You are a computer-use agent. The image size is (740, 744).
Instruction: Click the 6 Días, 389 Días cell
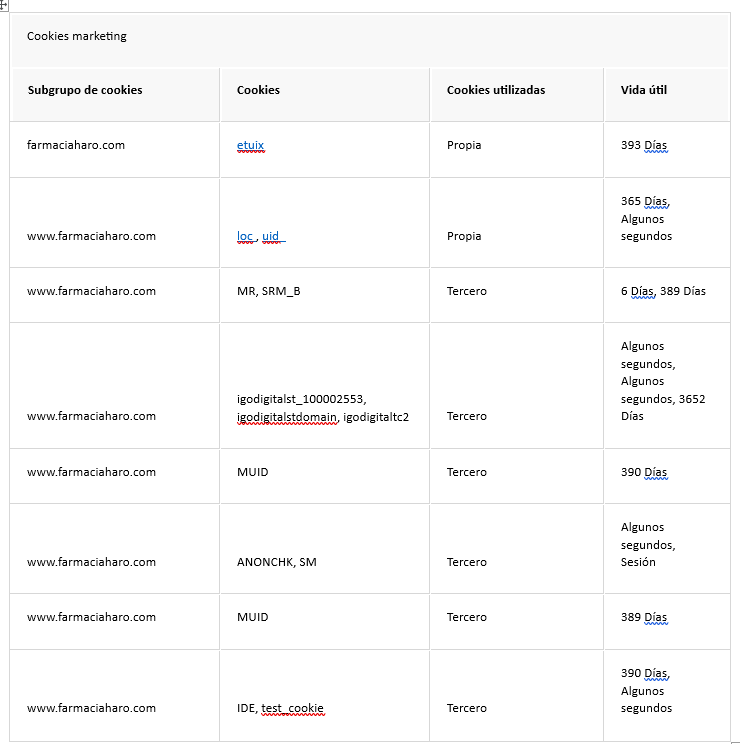pyautogui.click(x=667, y=295)
